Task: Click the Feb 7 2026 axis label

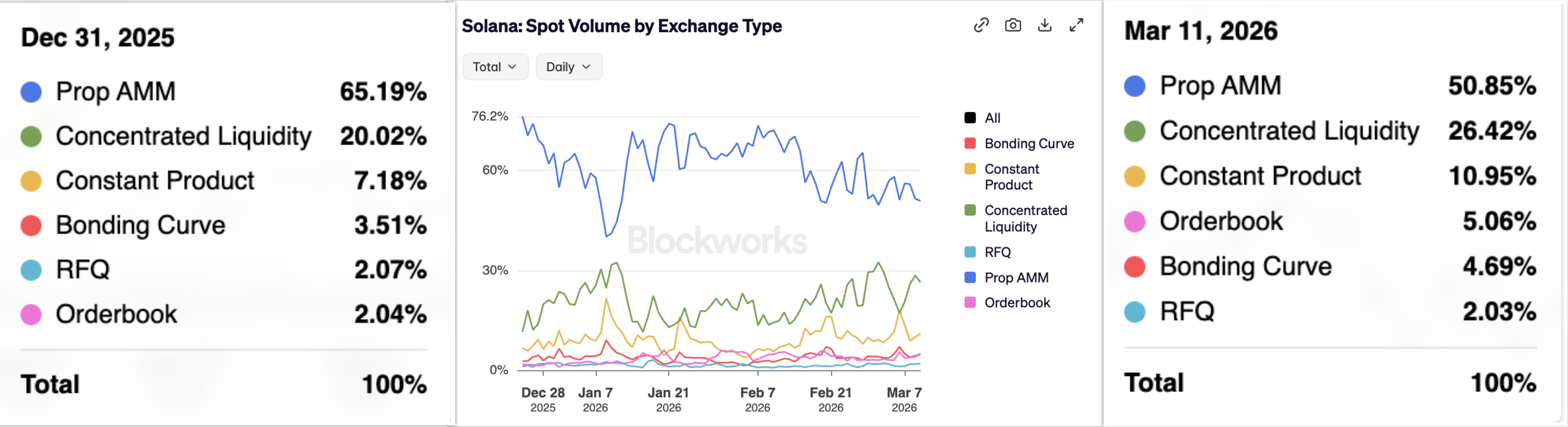Action: tap(757, 400)
